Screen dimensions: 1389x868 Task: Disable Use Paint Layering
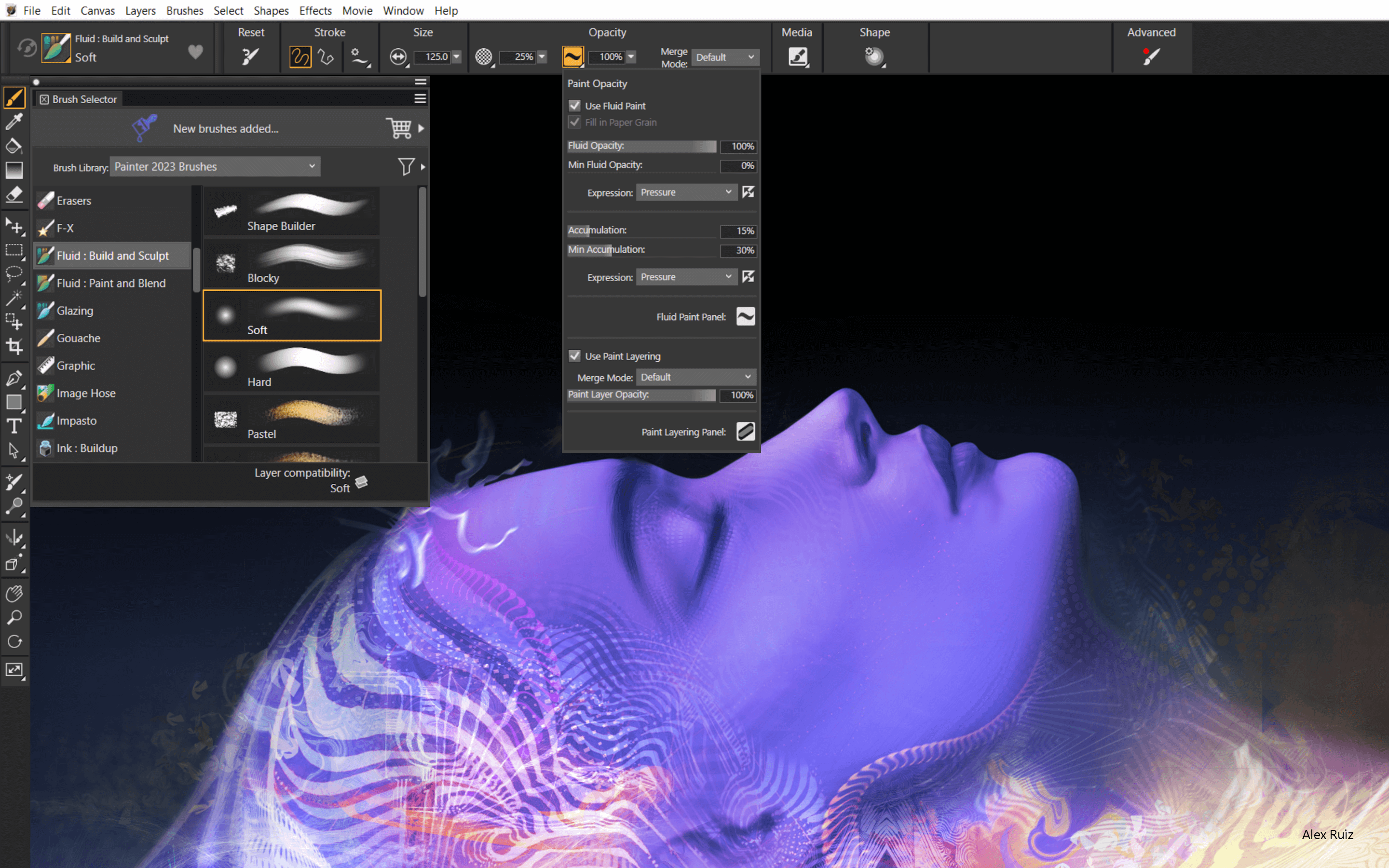(574, 356)
